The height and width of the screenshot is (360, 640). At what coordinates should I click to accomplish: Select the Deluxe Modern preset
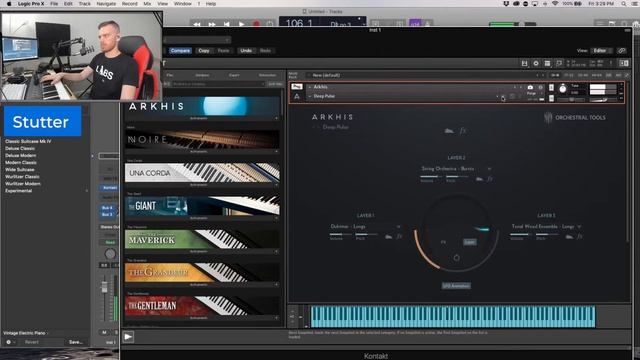20,156
